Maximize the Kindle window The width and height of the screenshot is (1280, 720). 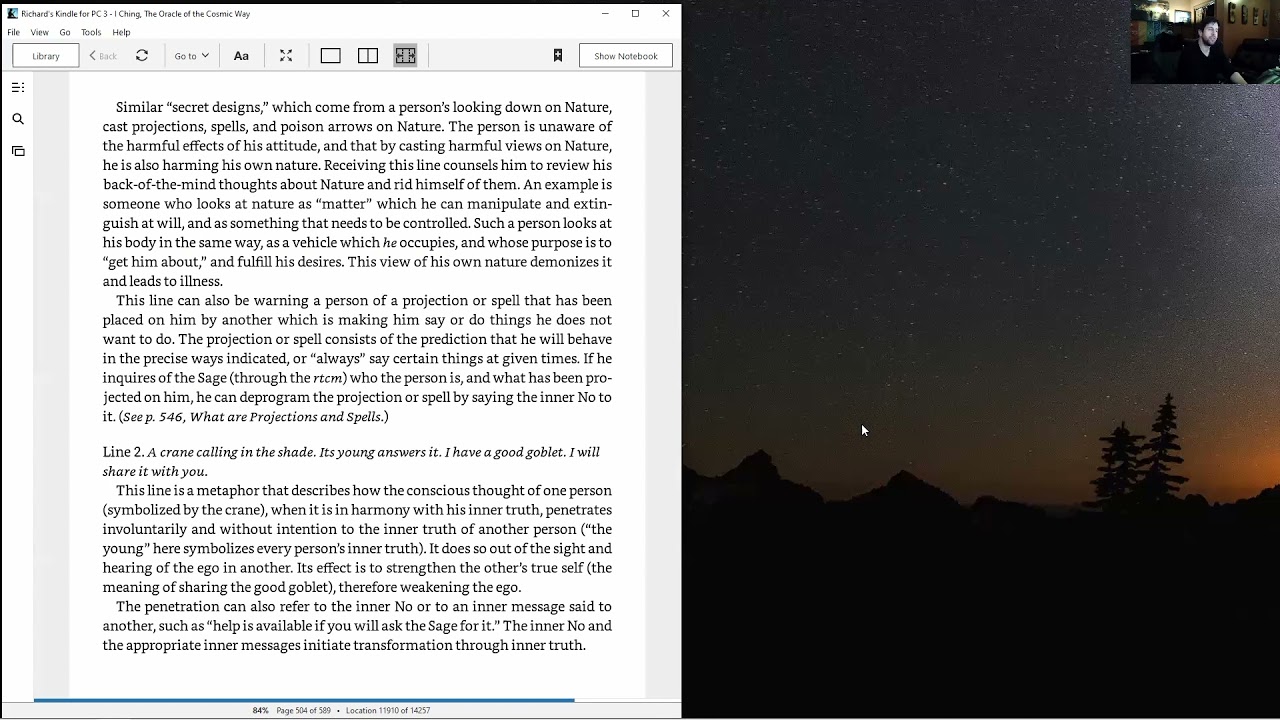tap(635, 14)
